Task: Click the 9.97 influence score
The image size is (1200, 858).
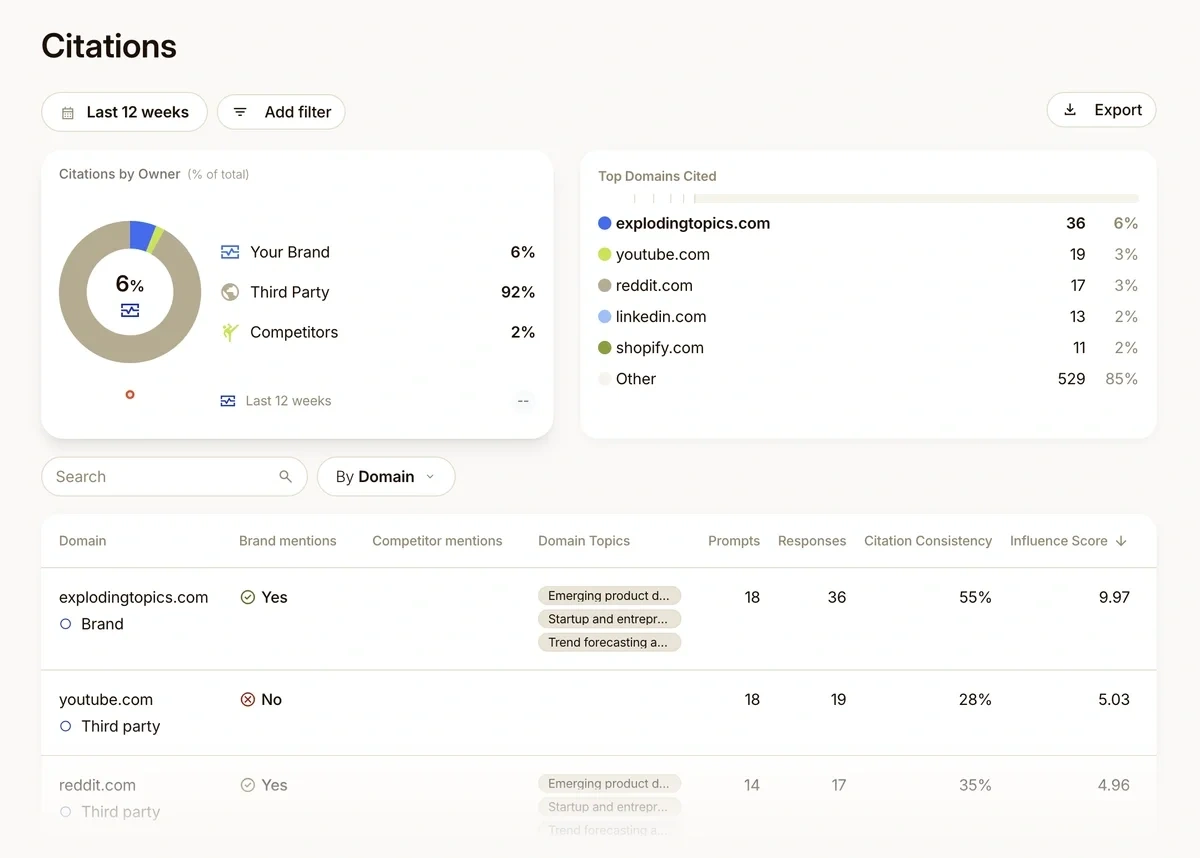Action: point(1114,597)
